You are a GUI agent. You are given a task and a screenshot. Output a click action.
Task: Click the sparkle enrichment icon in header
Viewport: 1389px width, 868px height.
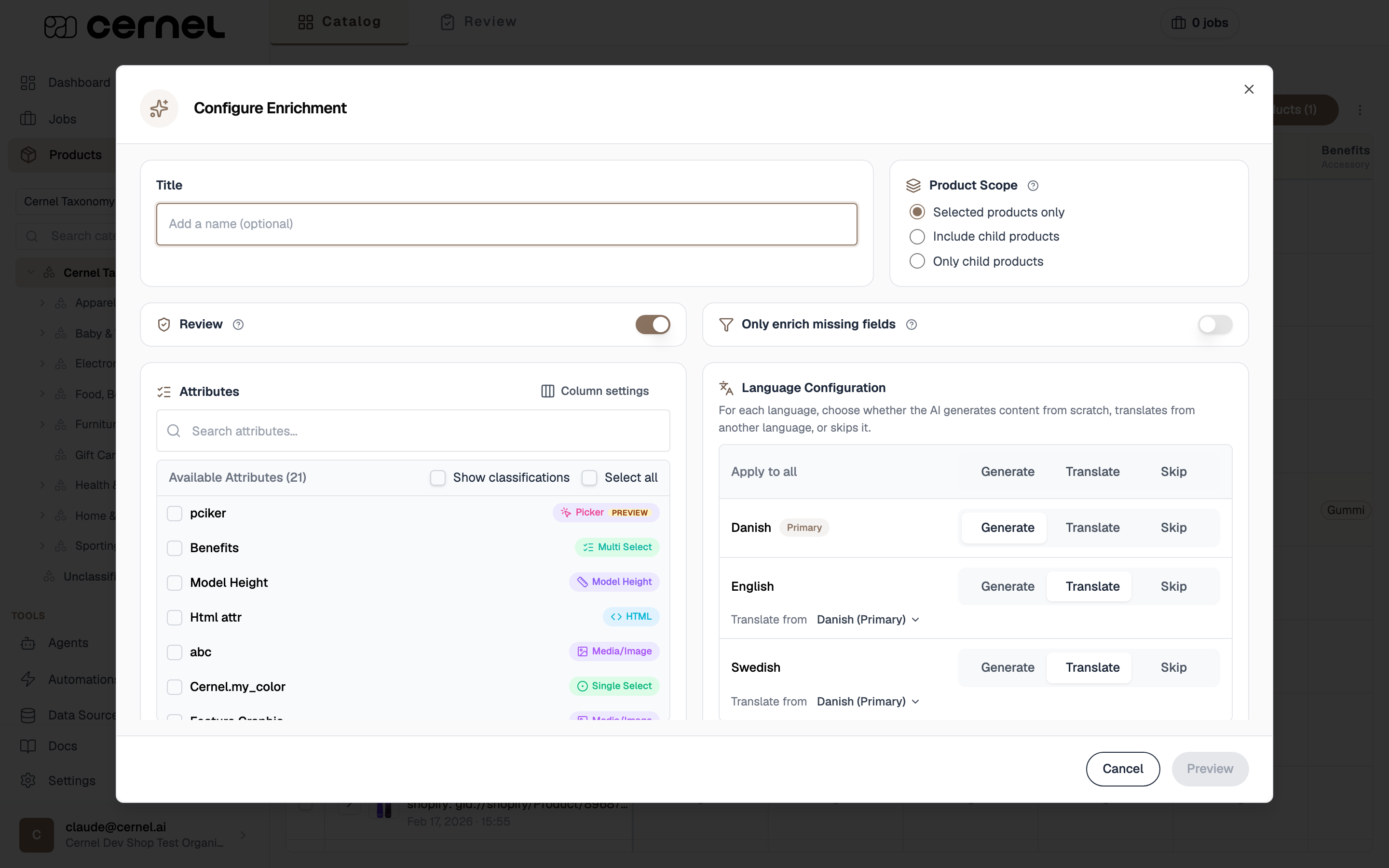pos(159,108)
